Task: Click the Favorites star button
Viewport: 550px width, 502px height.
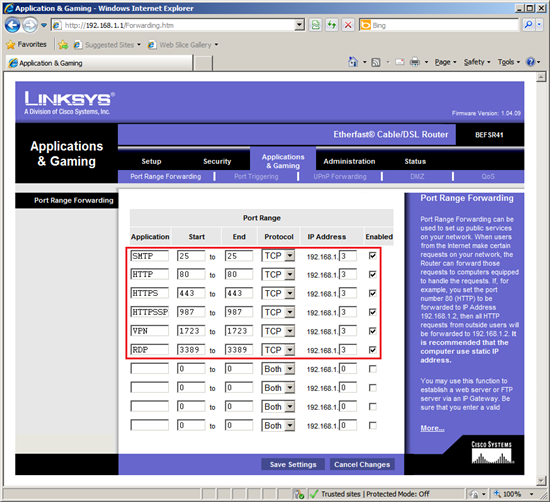Action: [27, 45]
